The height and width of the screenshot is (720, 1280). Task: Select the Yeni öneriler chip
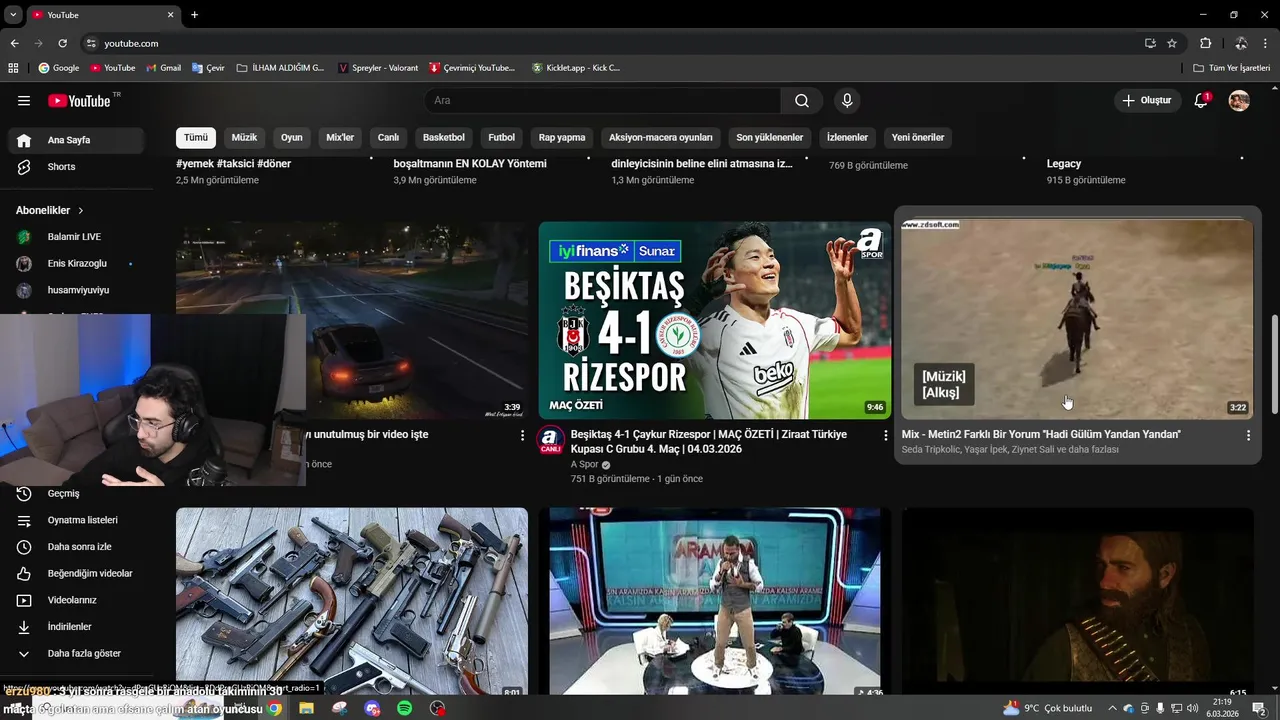point(918,137)
